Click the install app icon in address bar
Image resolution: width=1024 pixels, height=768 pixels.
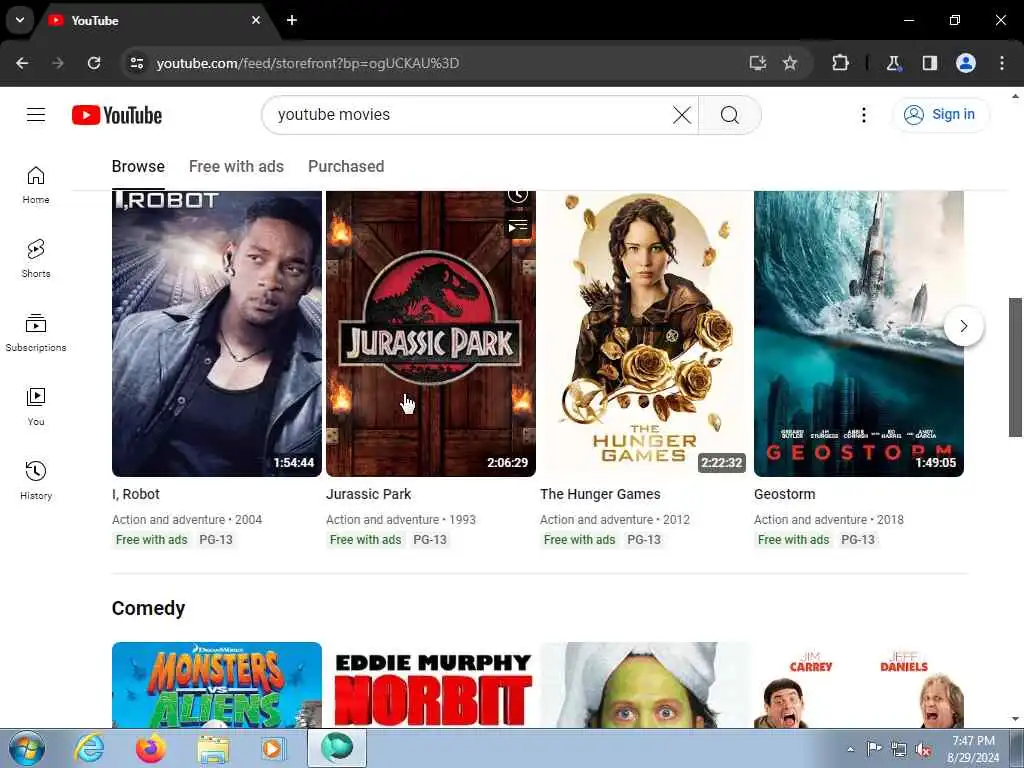(758, 63)
